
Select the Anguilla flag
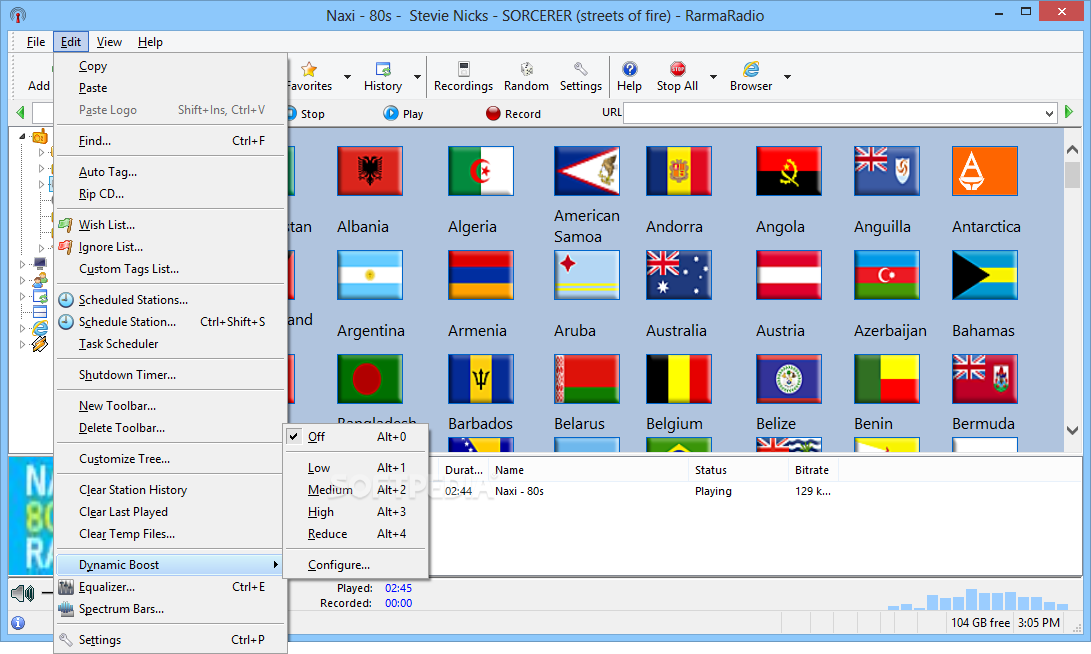coord(887,171)
